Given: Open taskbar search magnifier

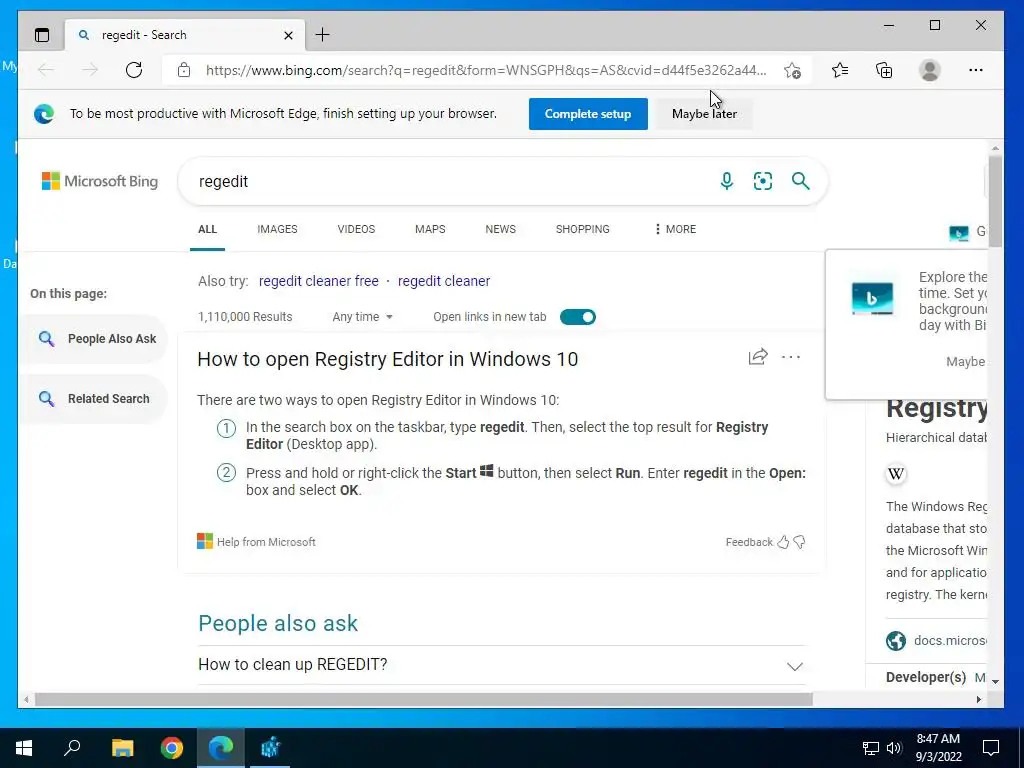Looking at the screenshot, I should 72,748.
